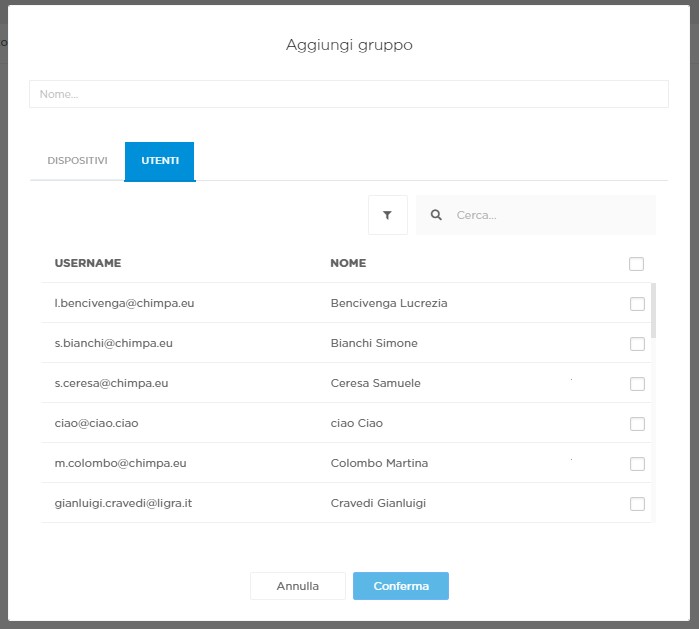Select the Utenti tab
699x629 pixels.
[160, 161]
